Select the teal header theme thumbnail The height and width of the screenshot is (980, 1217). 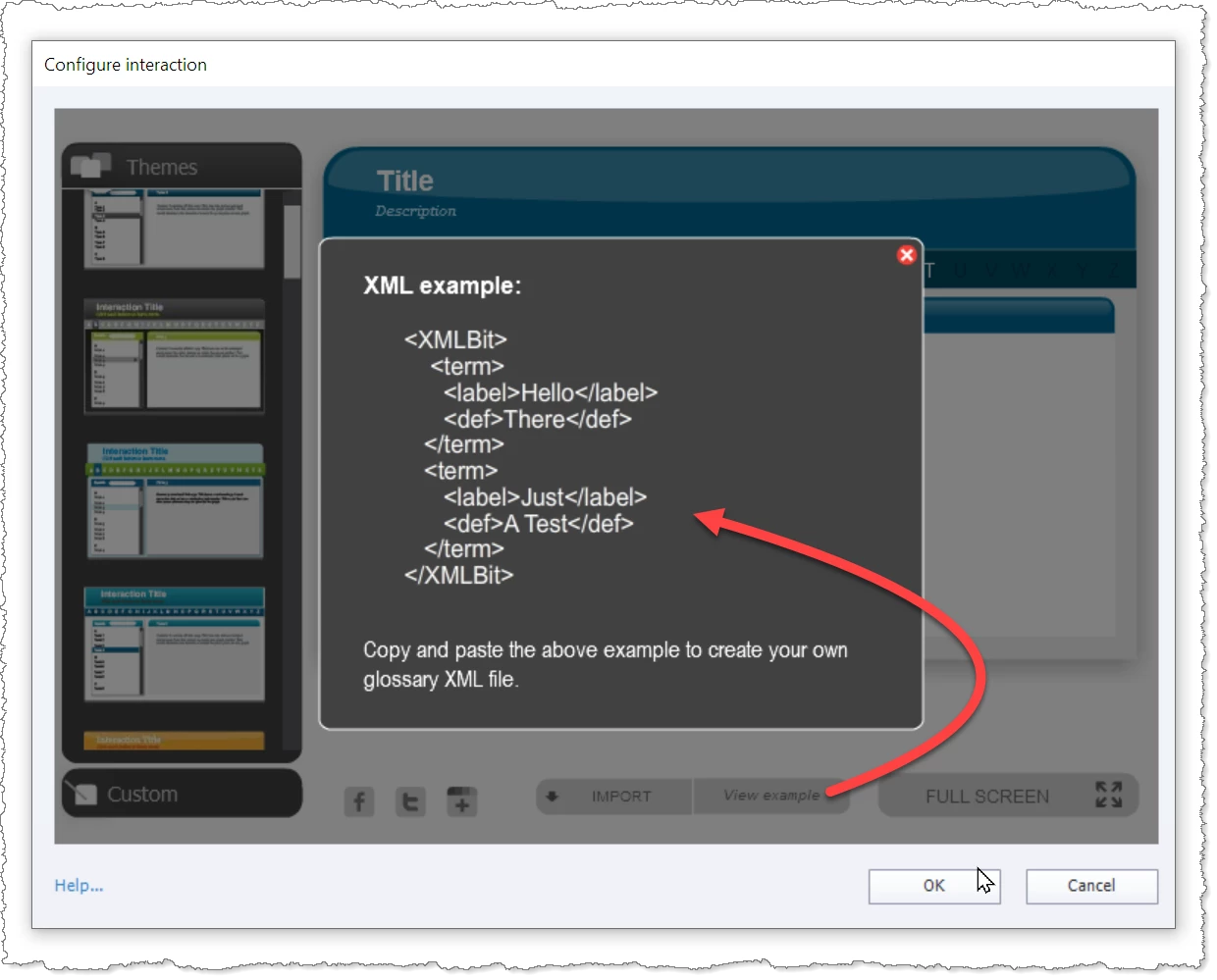coord(175,644)
